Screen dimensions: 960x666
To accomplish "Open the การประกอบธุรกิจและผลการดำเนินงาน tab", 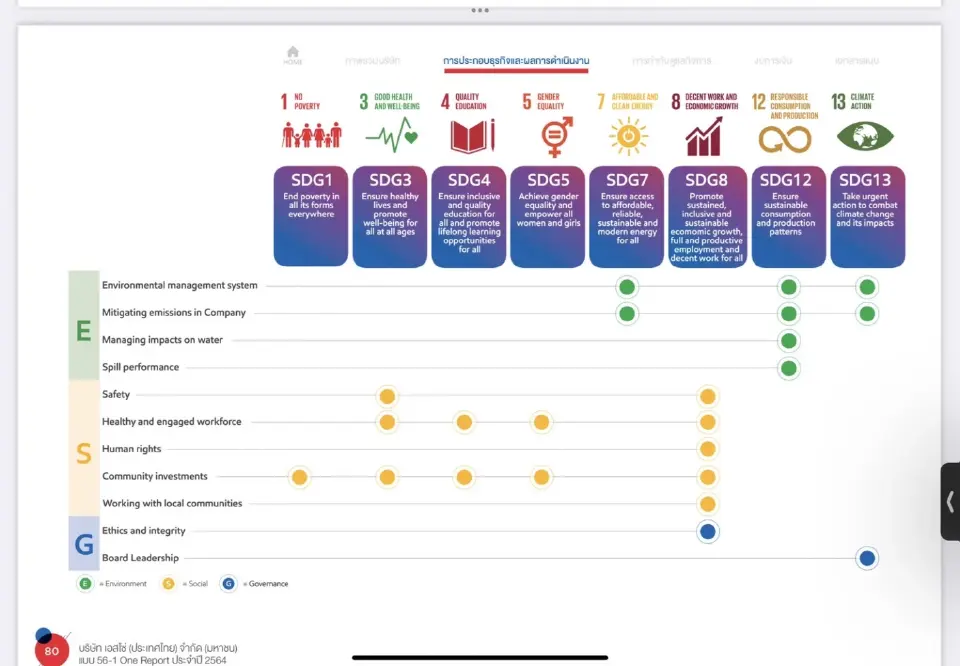I will point(516,61).
